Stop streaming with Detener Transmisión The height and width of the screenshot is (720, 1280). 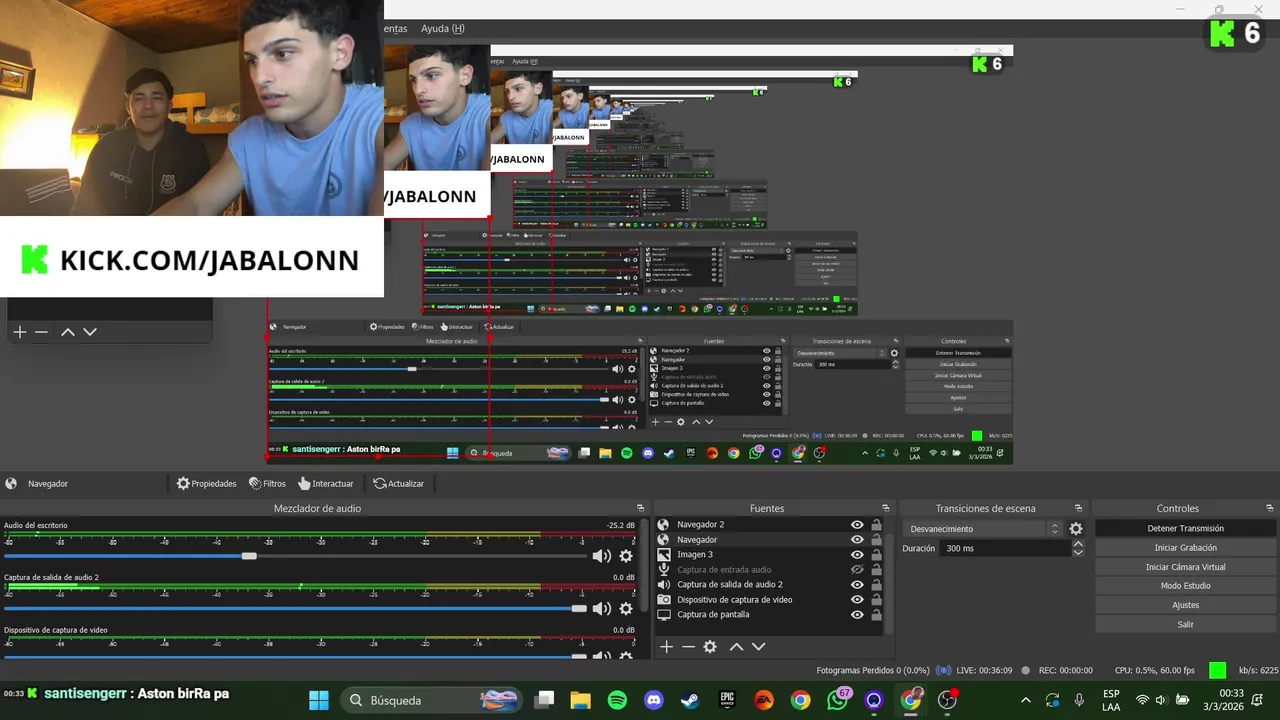1185,528
